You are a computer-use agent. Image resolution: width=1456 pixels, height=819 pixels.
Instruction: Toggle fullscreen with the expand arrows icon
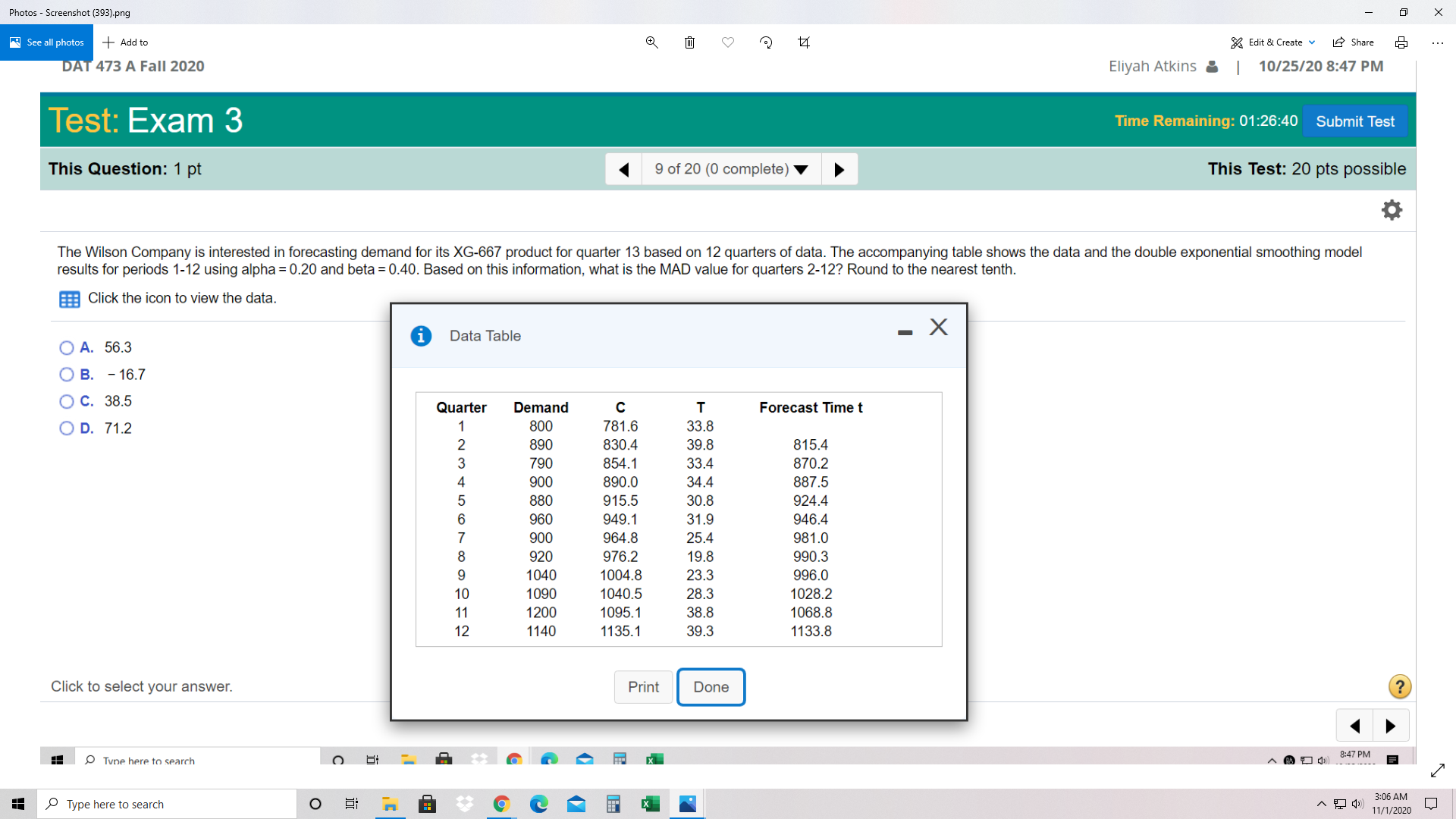1437,770
